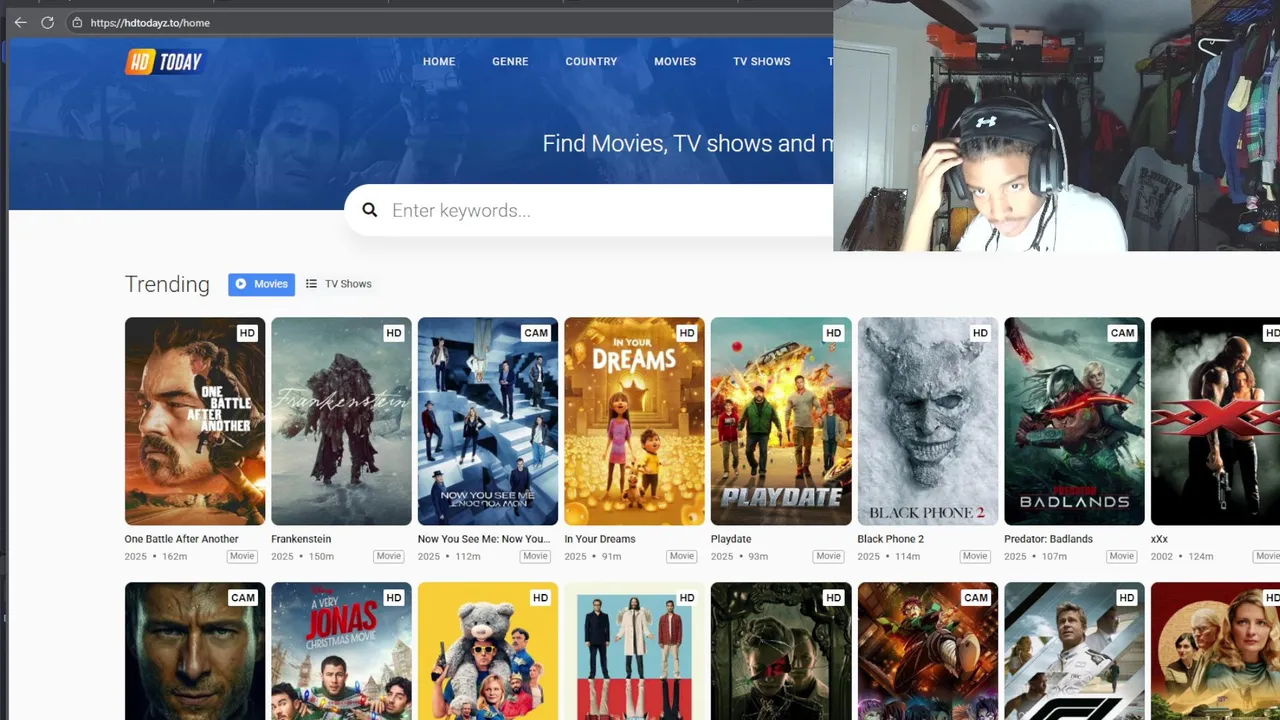Click Movie tag under Now You See Me
Screen dimensions: 1280x720
[535, 556]
